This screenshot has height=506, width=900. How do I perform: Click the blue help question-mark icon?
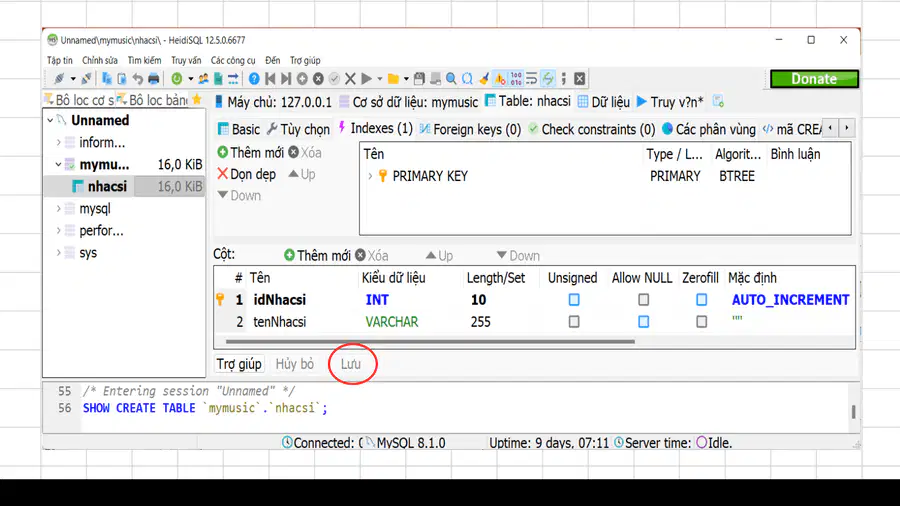(254, 79)
